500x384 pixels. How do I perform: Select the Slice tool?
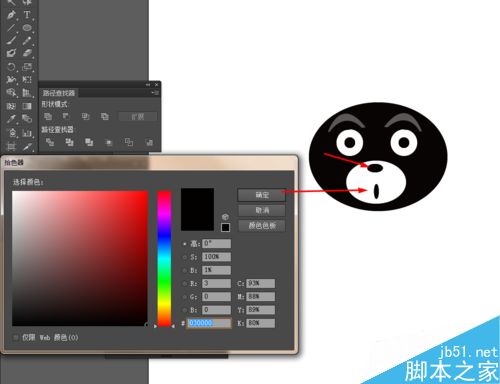27,146
